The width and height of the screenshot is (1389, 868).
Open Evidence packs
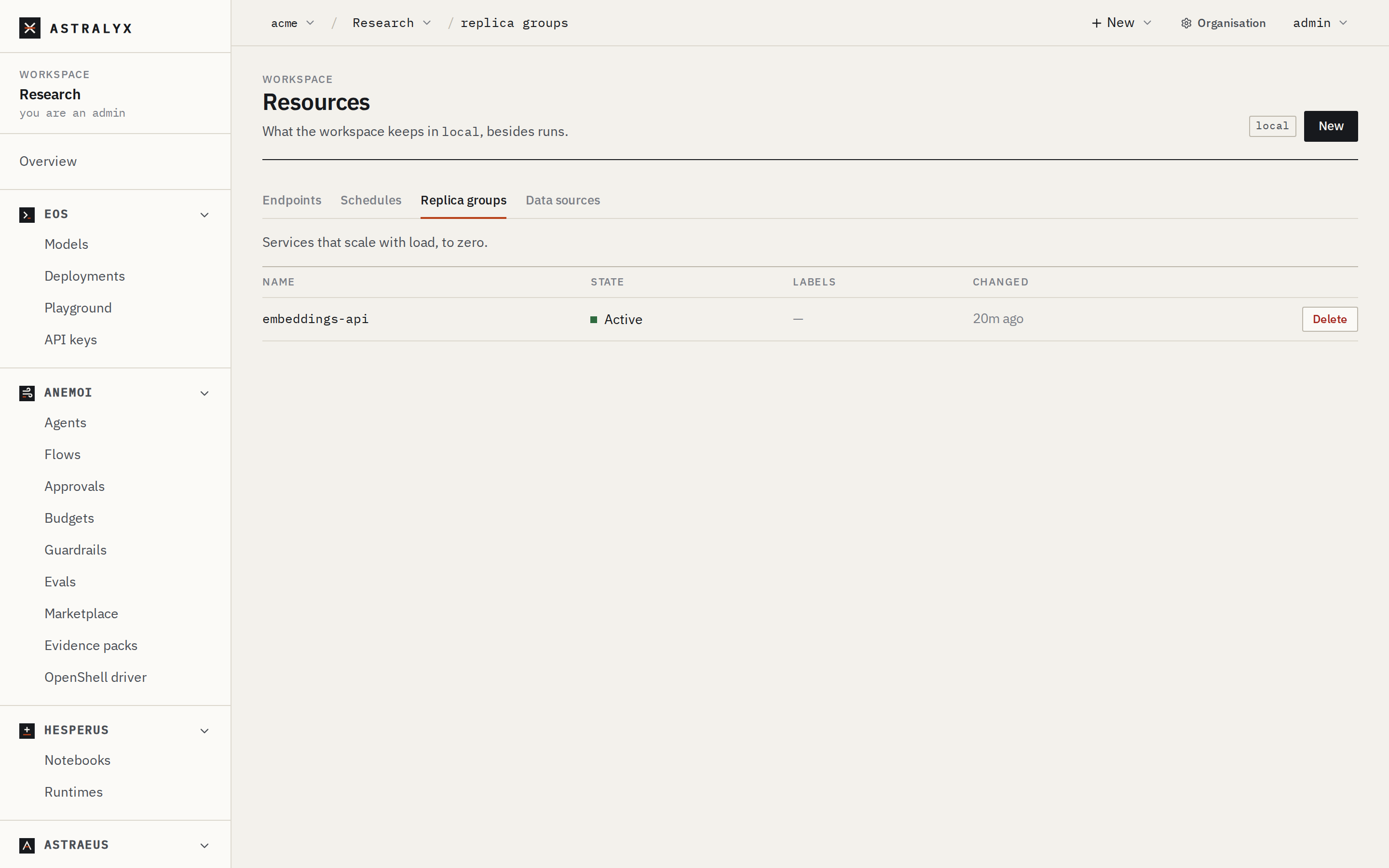click(91, 646)
